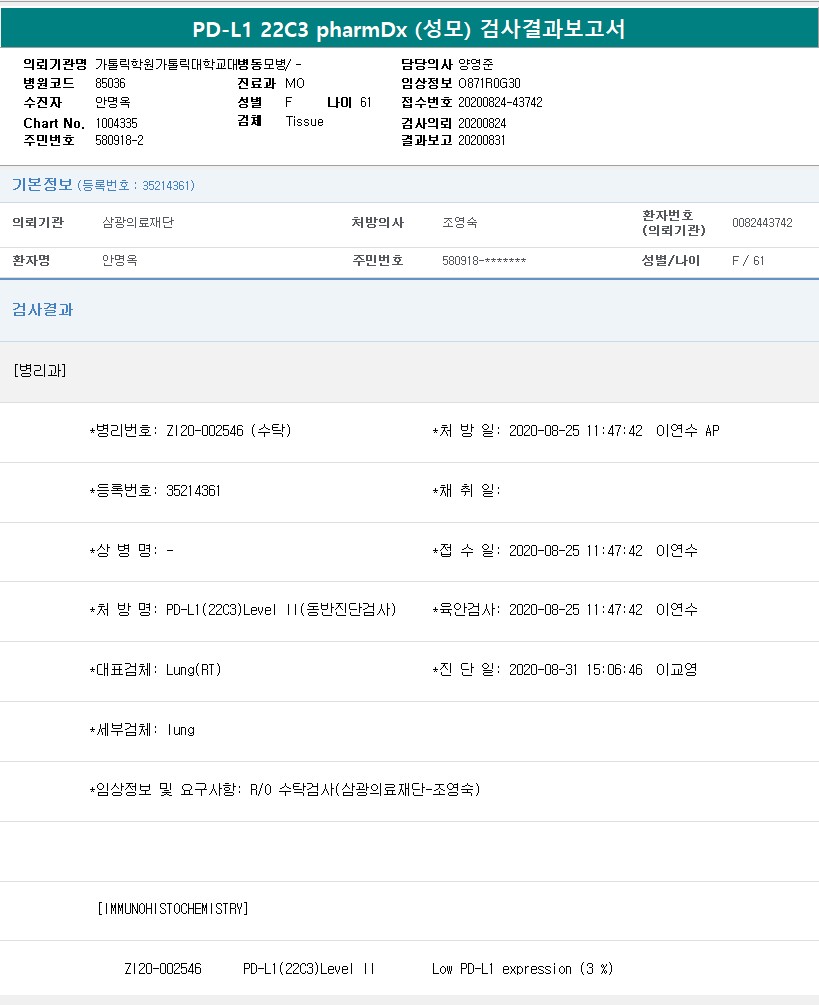Click the '기본정보' section heading
Screen dimensions: 819x1005
pos(42,185)
